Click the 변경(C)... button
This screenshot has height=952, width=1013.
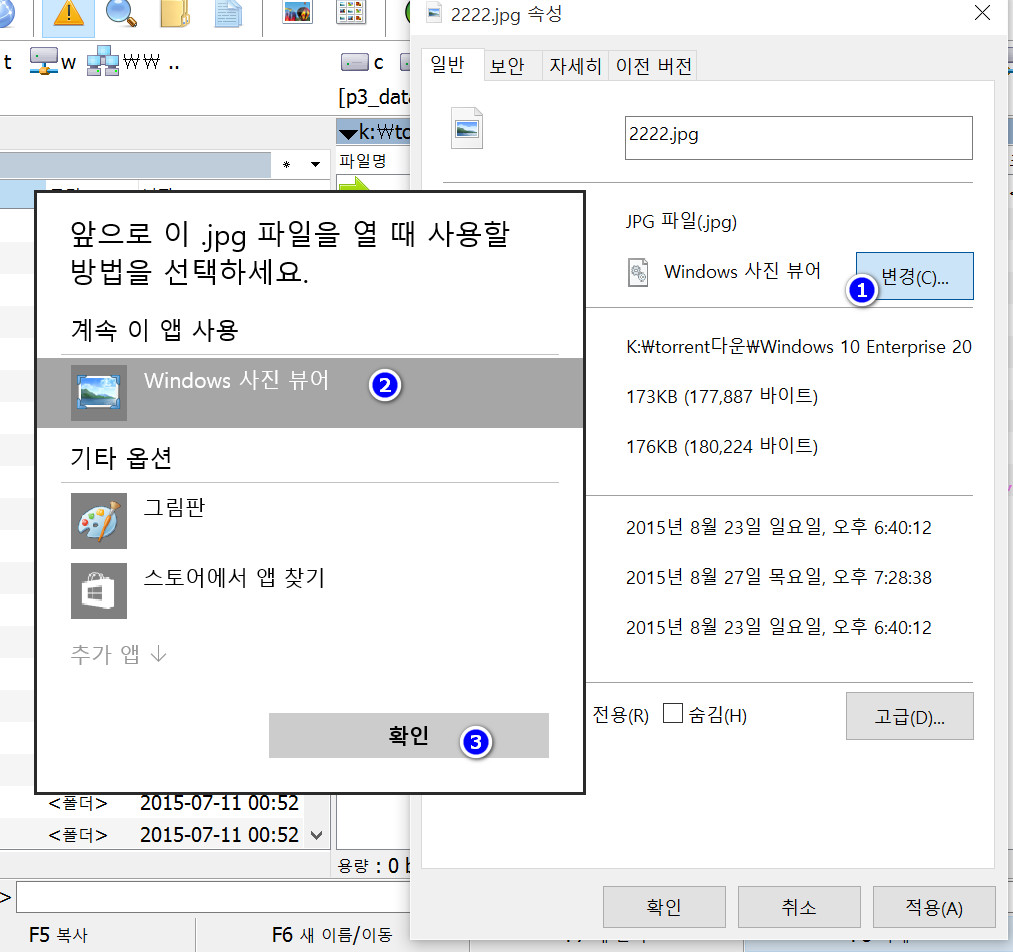pyautogui.click(x=914, y=276)
